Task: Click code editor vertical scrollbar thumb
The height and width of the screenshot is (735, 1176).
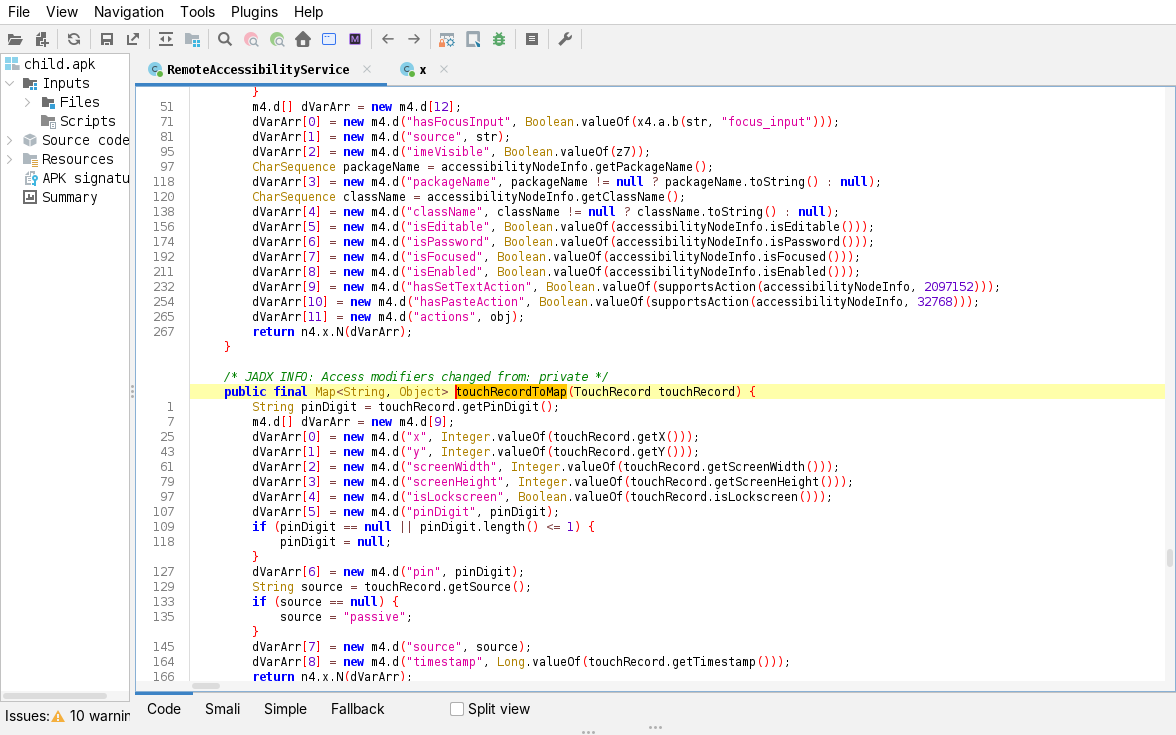Action: 1169,558
